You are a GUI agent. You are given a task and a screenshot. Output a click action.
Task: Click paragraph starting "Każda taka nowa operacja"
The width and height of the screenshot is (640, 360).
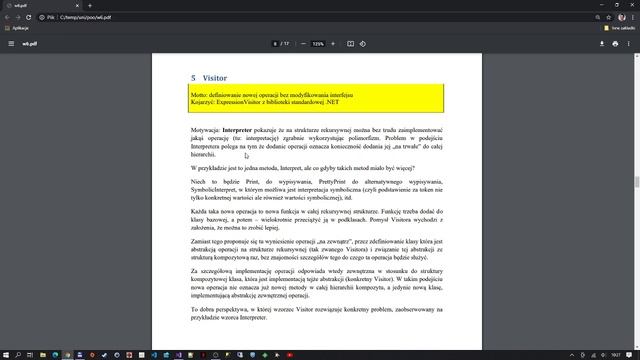tap(316, 220)
